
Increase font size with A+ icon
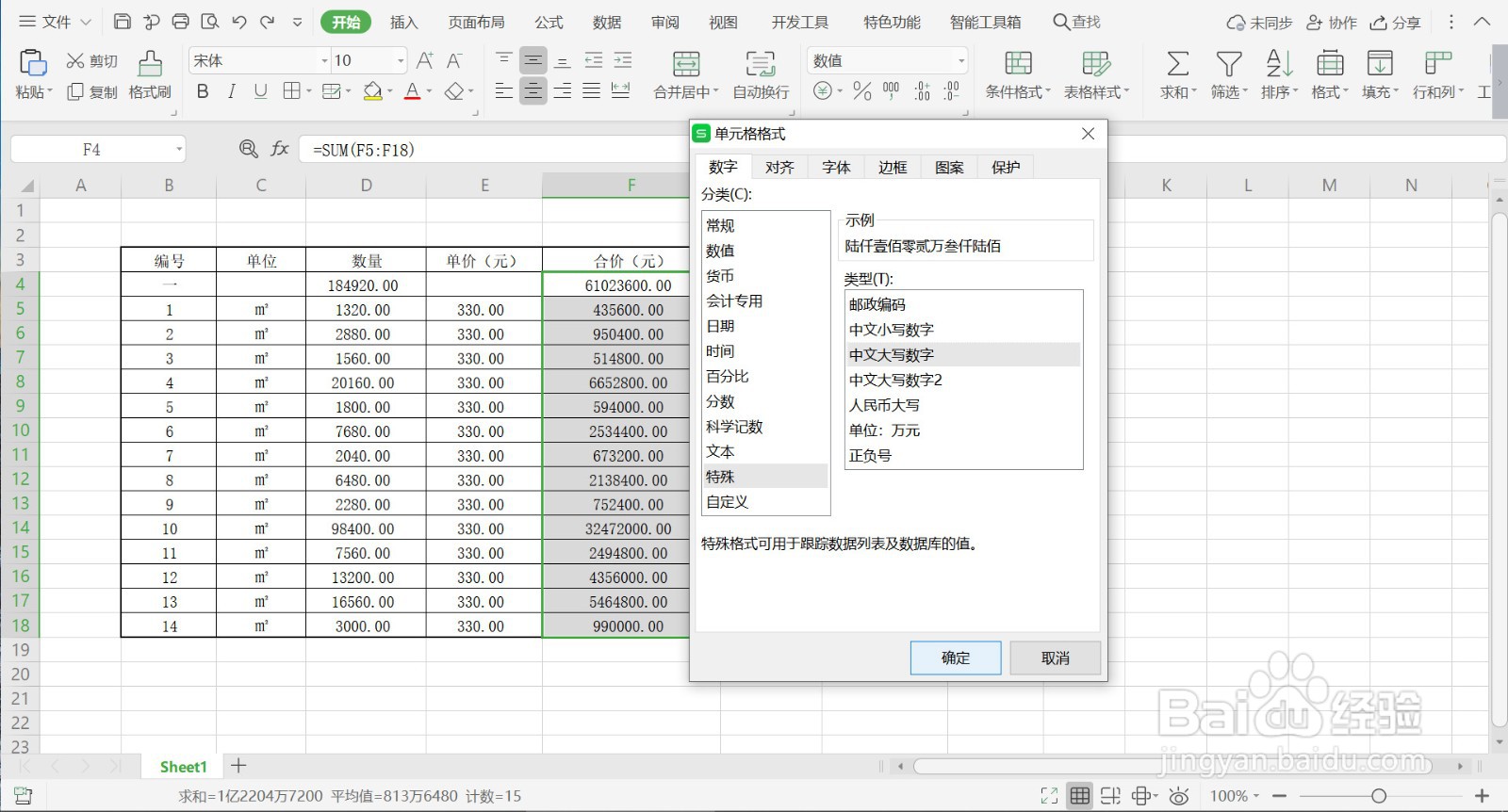tap(425, 60)
